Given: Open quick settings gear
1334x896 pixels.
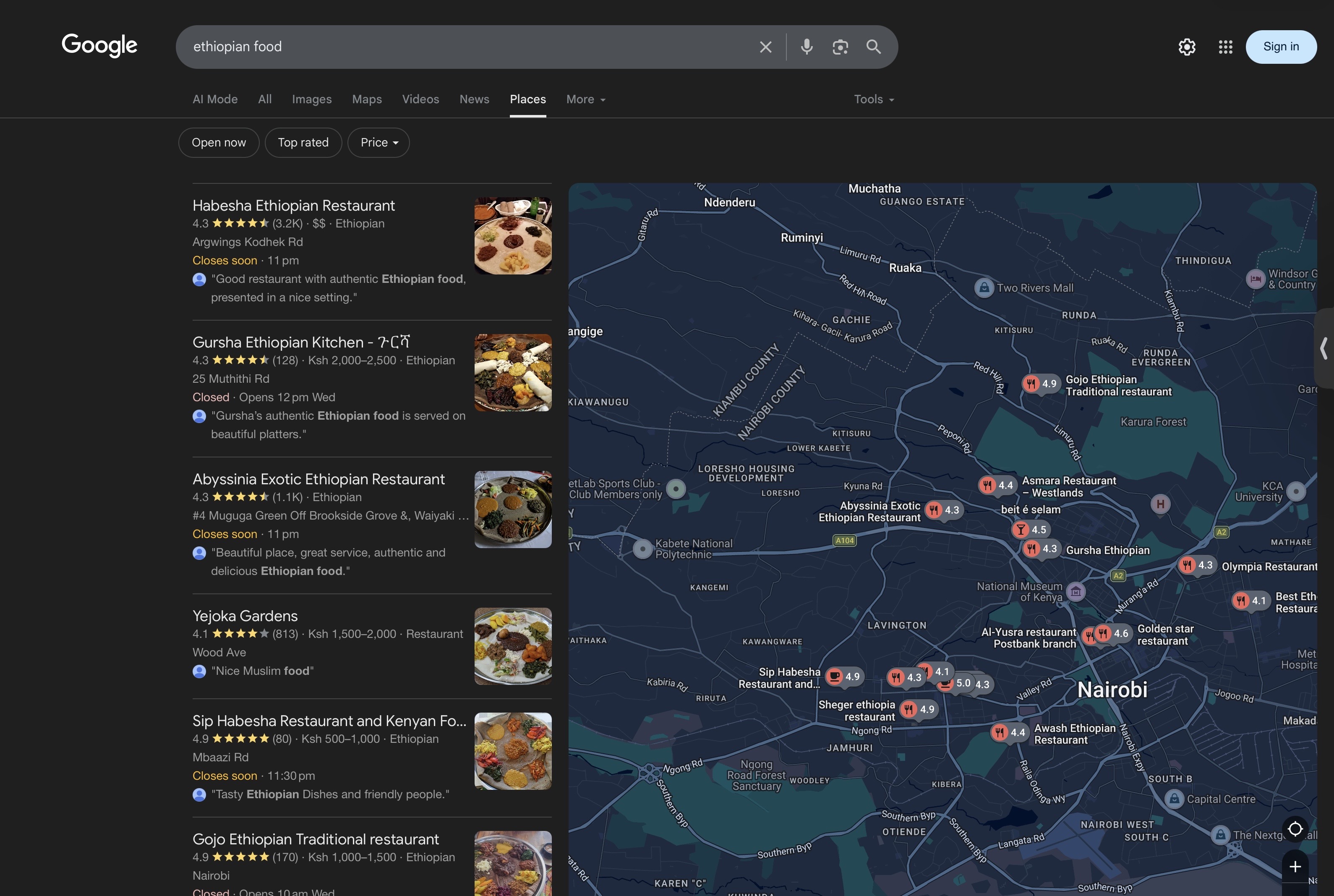Looking at the screenshot, I should click(1187, 47).
